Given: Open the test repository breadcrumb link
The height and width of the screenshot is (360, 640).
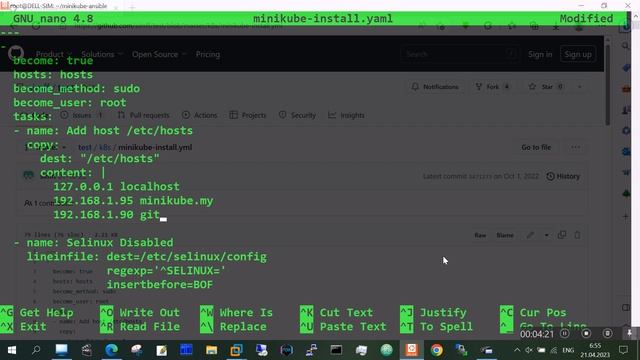Looking at the screenshot, I should [x=84, y=147].
